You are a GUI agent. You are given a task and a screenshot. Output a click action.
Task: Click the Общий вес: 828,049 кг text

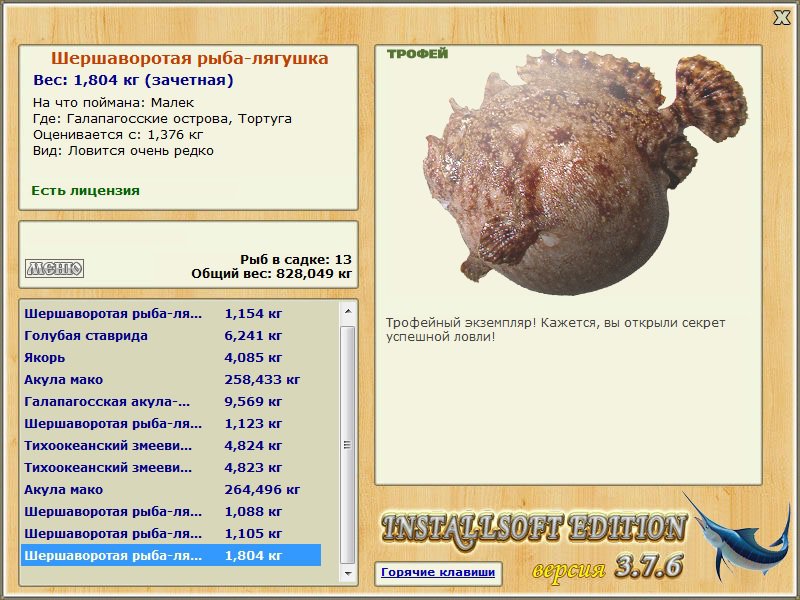tap(271, 273)
